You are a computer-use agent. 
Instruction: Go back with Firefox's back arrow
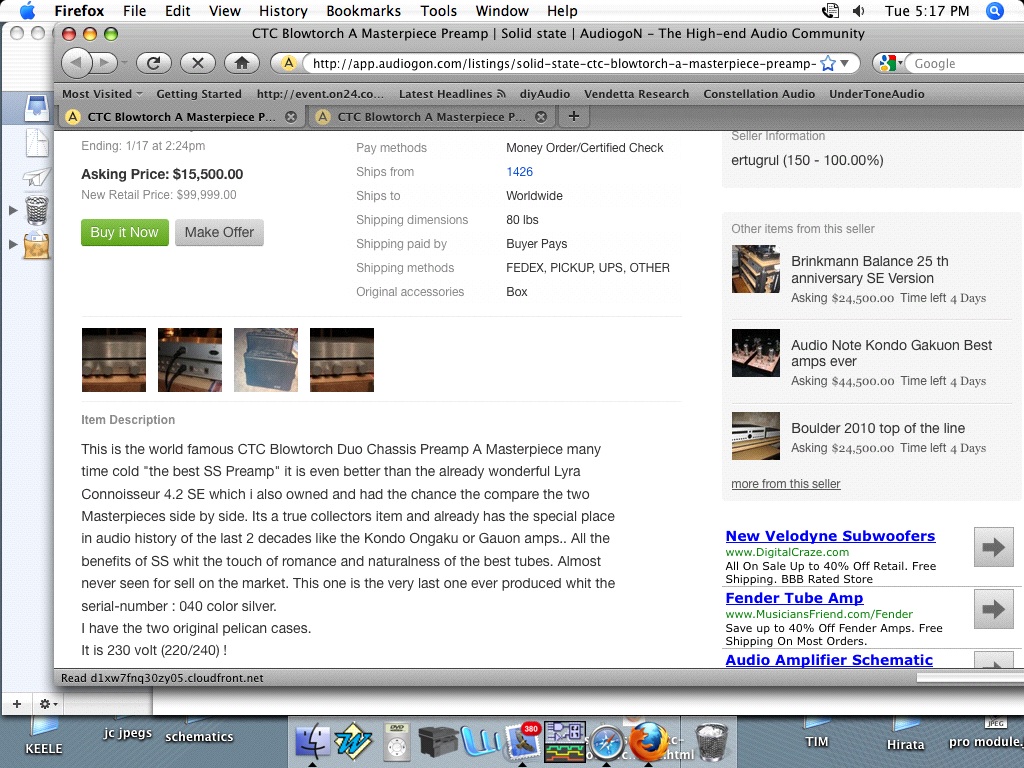point(76,63)
